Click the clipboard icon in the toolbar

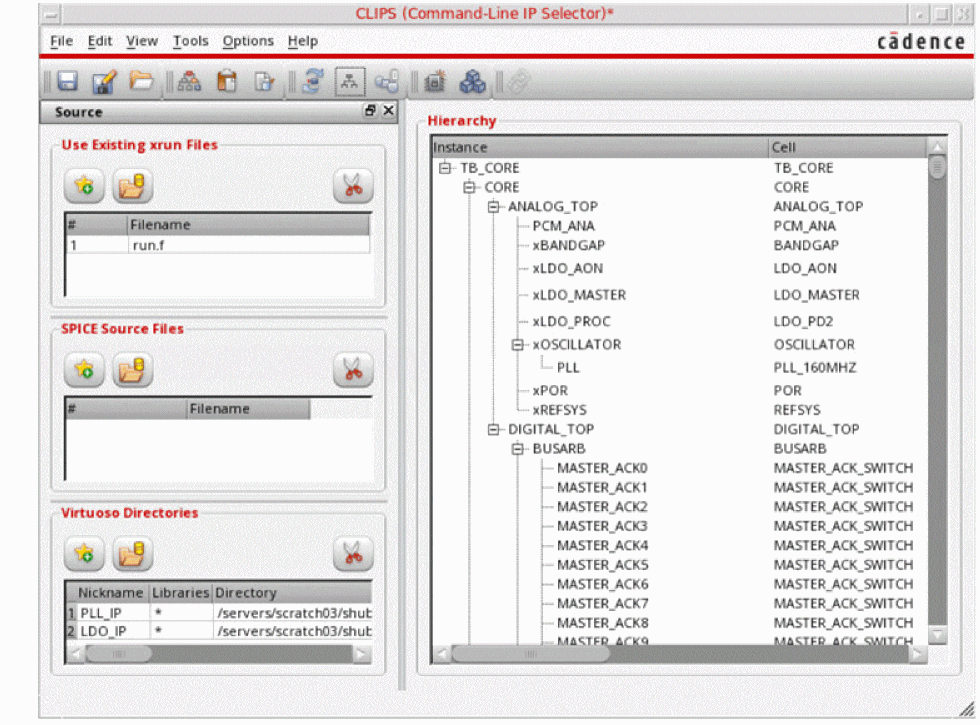tap(228, 82)
